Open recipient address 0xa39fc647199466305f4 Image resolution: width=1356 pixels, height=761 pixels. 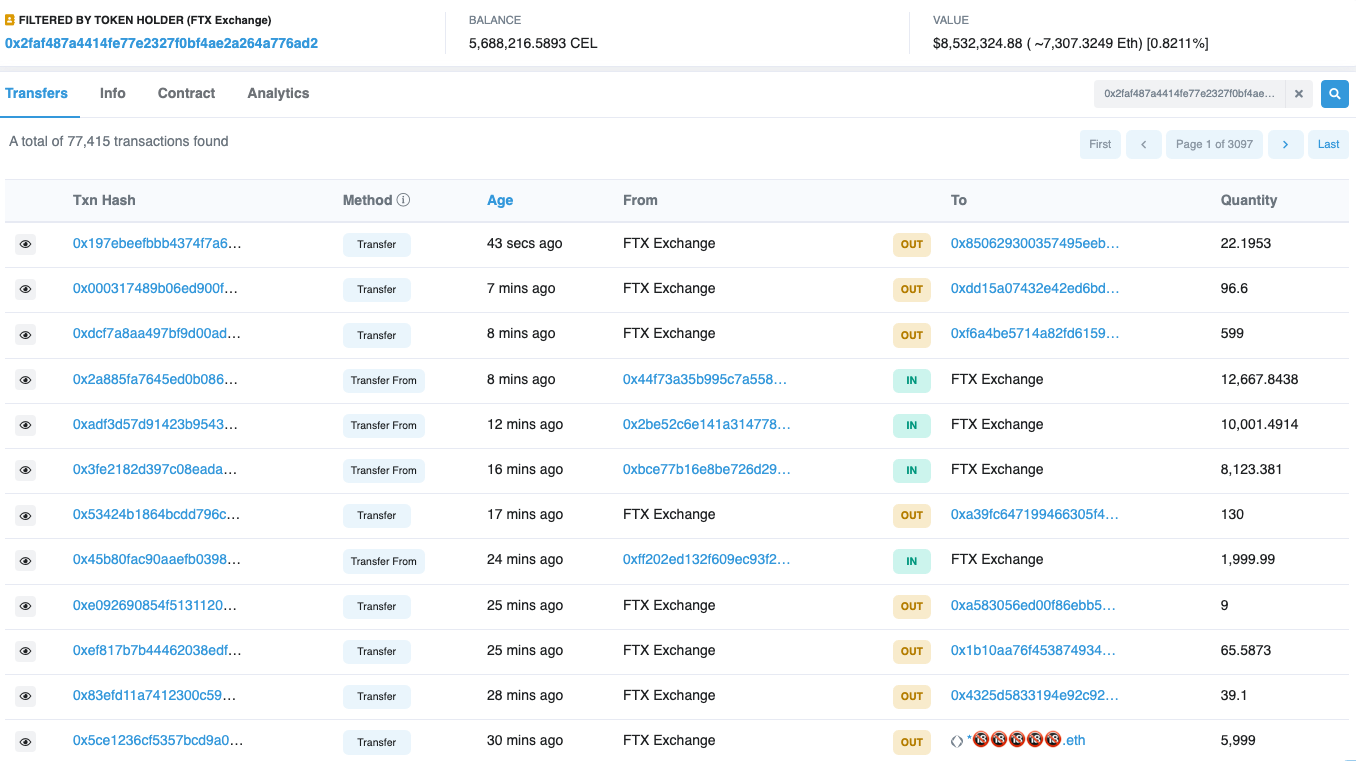[1035, 514]
